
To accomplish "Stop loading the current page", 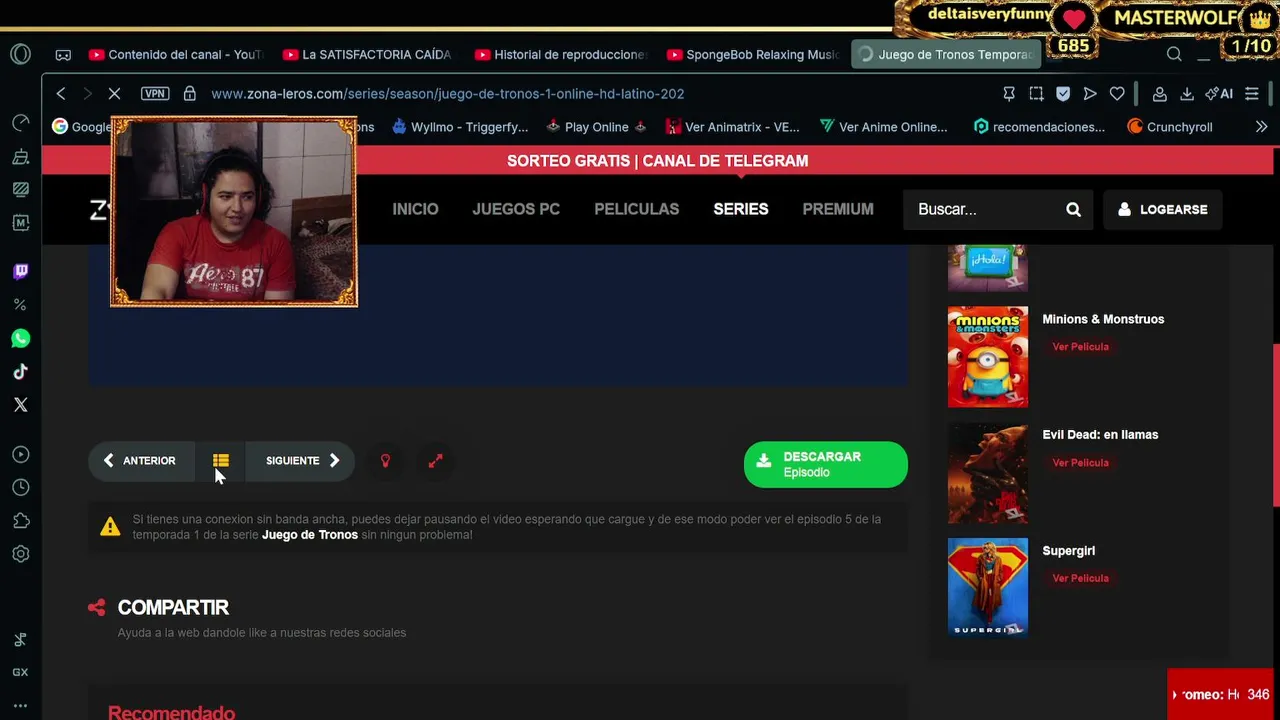I will [114, 94].
